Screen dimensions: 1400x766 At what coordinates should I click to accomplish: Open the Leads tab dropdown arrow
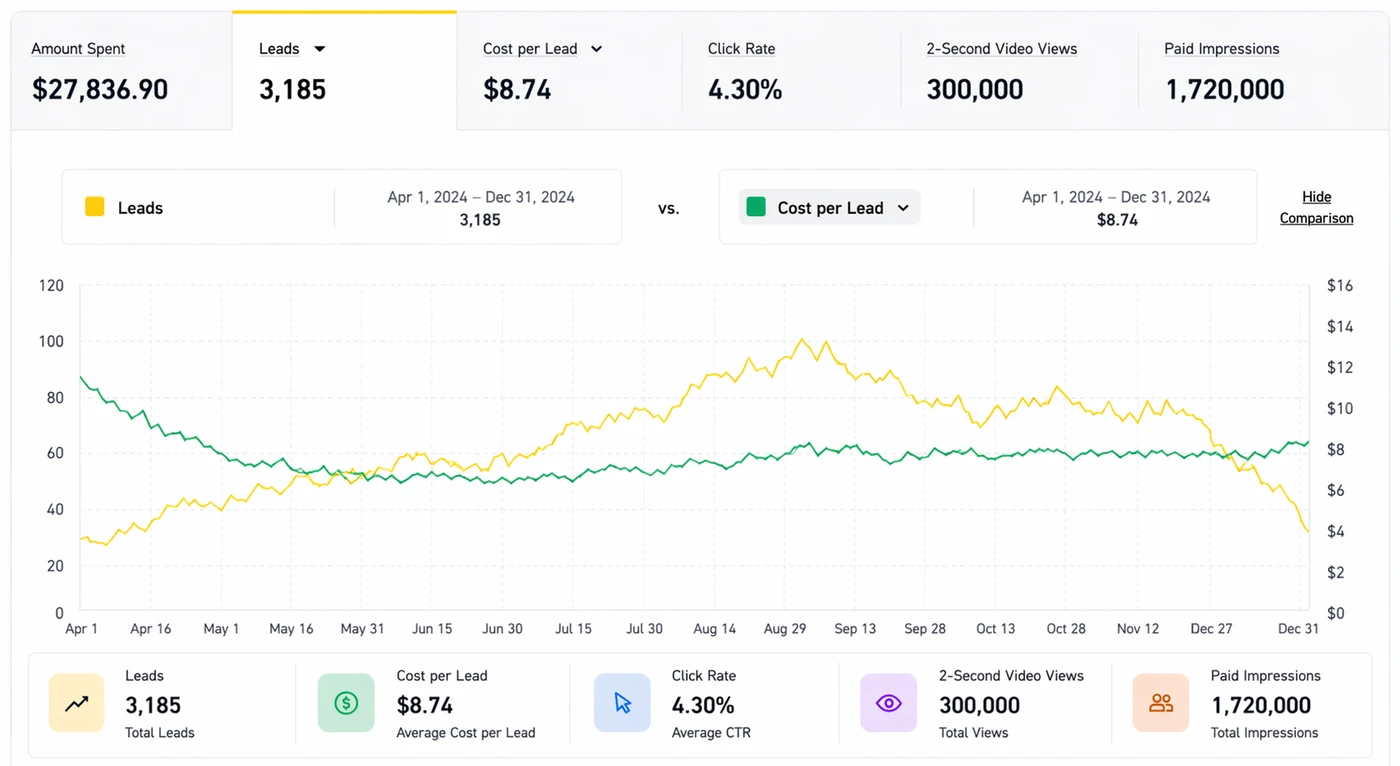320,49
